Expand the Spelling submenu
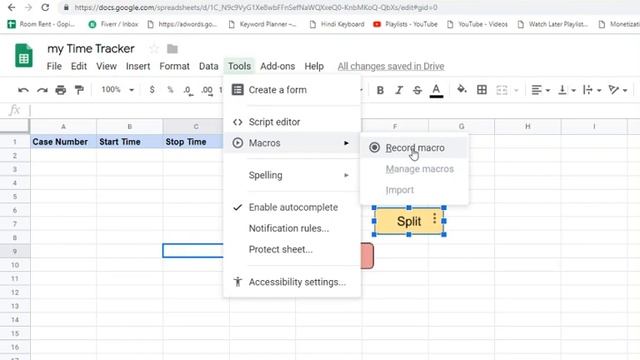 point(292,175)
